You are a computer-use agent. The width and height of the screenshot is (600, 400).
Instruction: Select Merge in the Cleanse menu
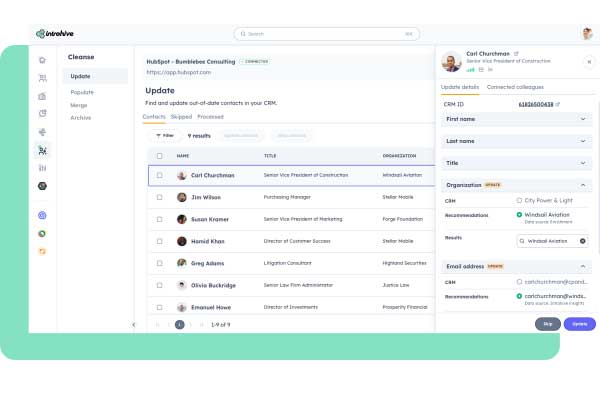coord(79,105)
